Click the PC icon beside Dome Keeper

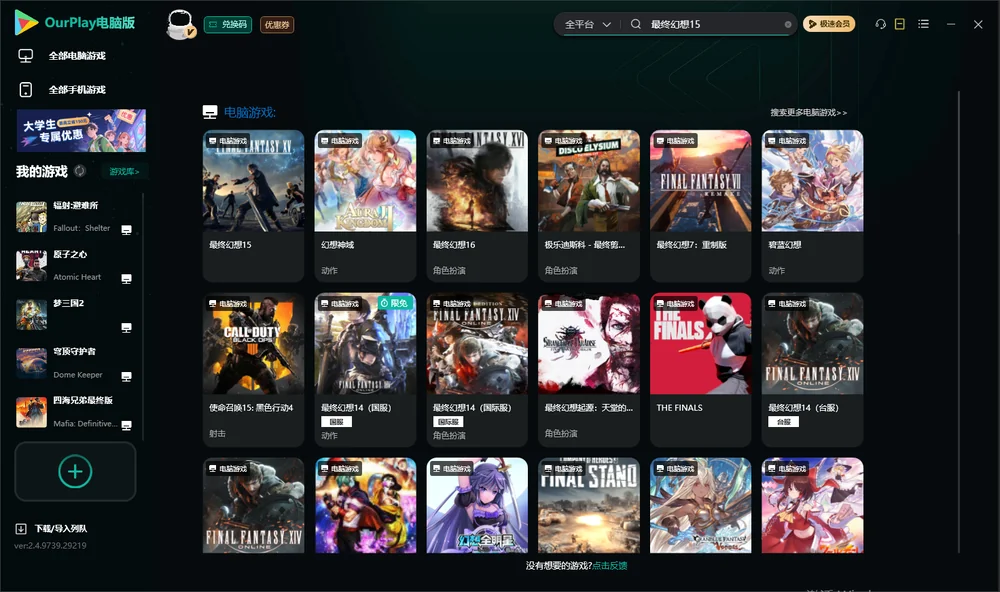point(126,376)
